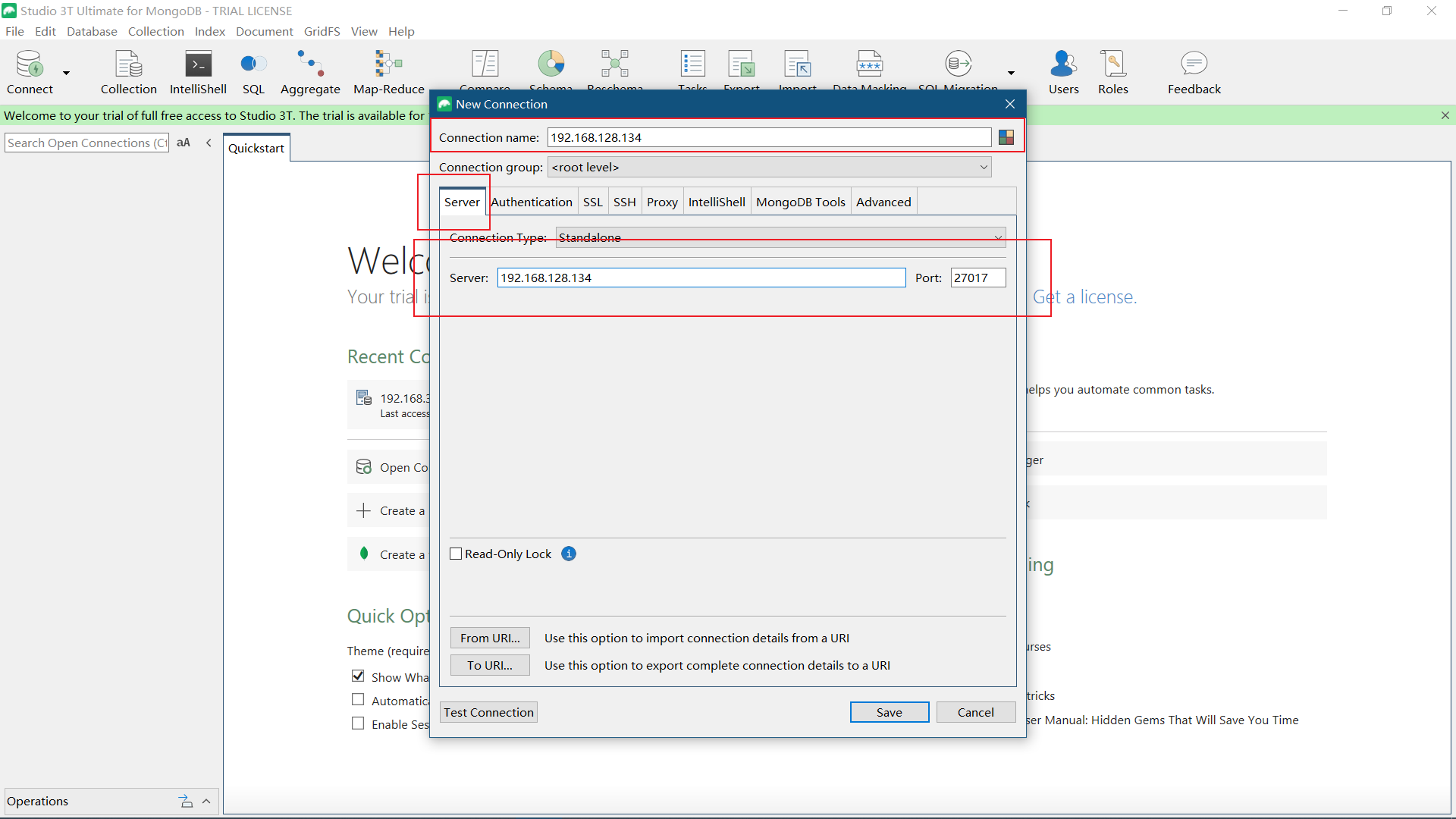Switch to the SSH tab

624,202
